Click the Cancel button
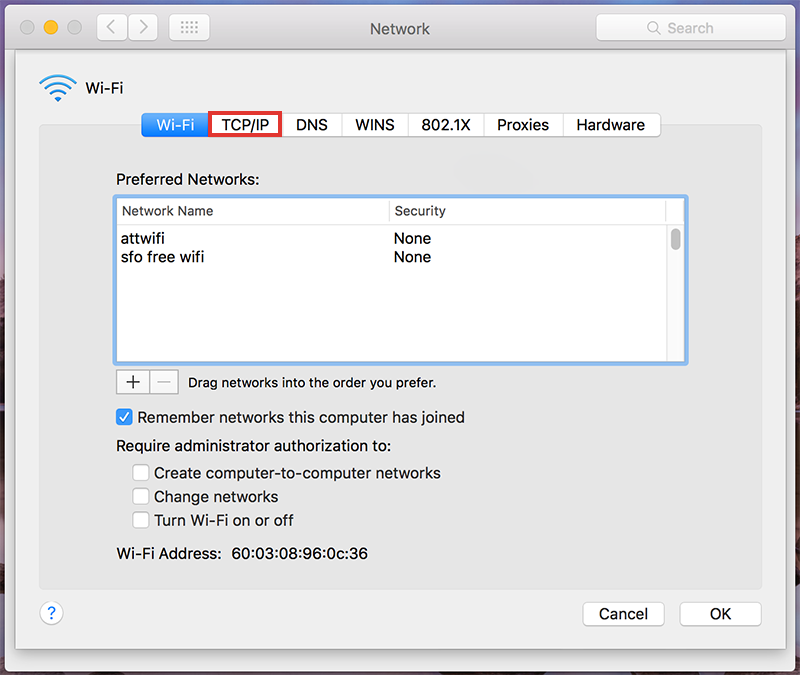Viewport: 800px width, 675px height. tap(623, 614)
